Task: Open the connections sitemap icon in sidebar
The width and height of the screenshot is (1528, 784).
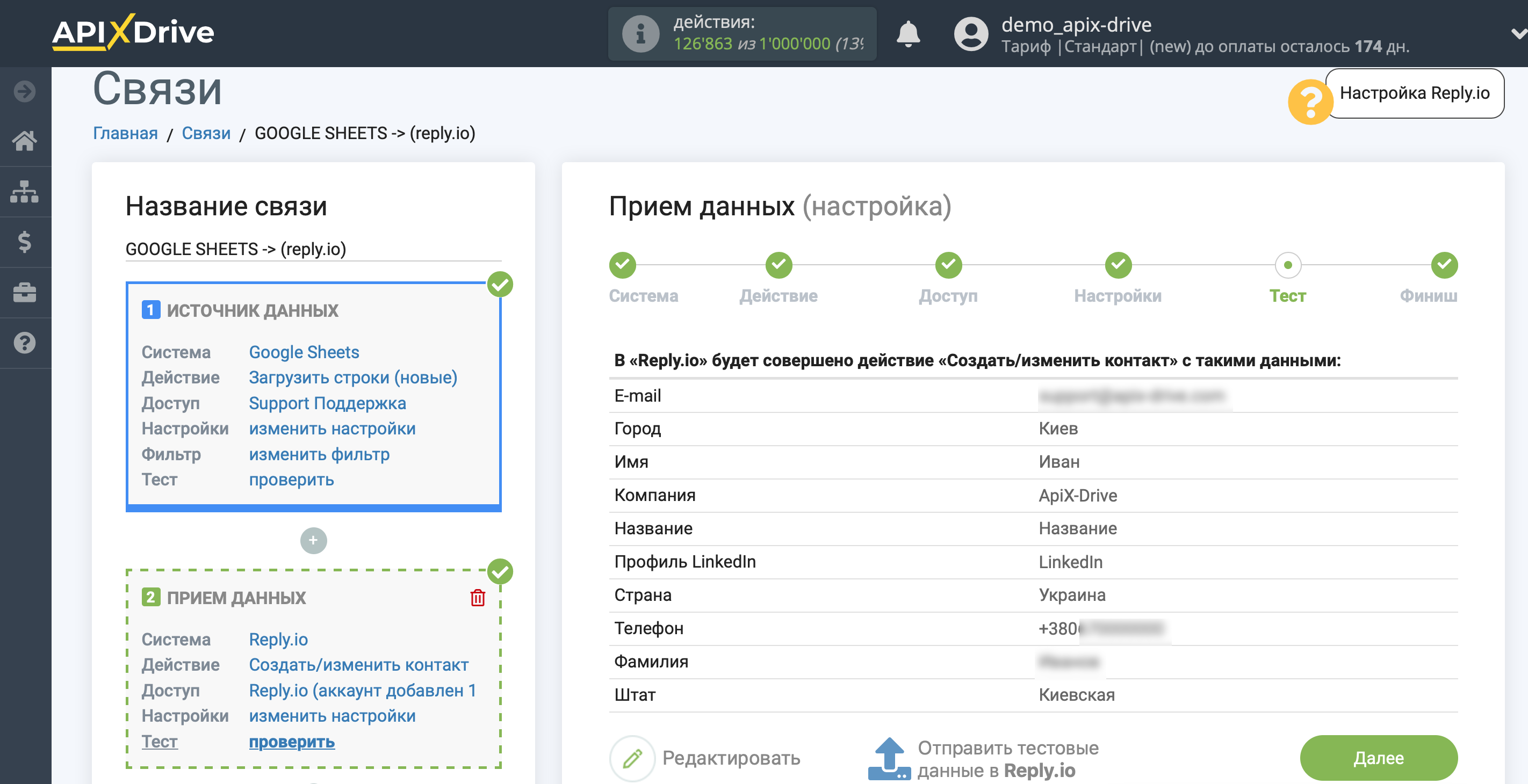Action: [25, 192]
